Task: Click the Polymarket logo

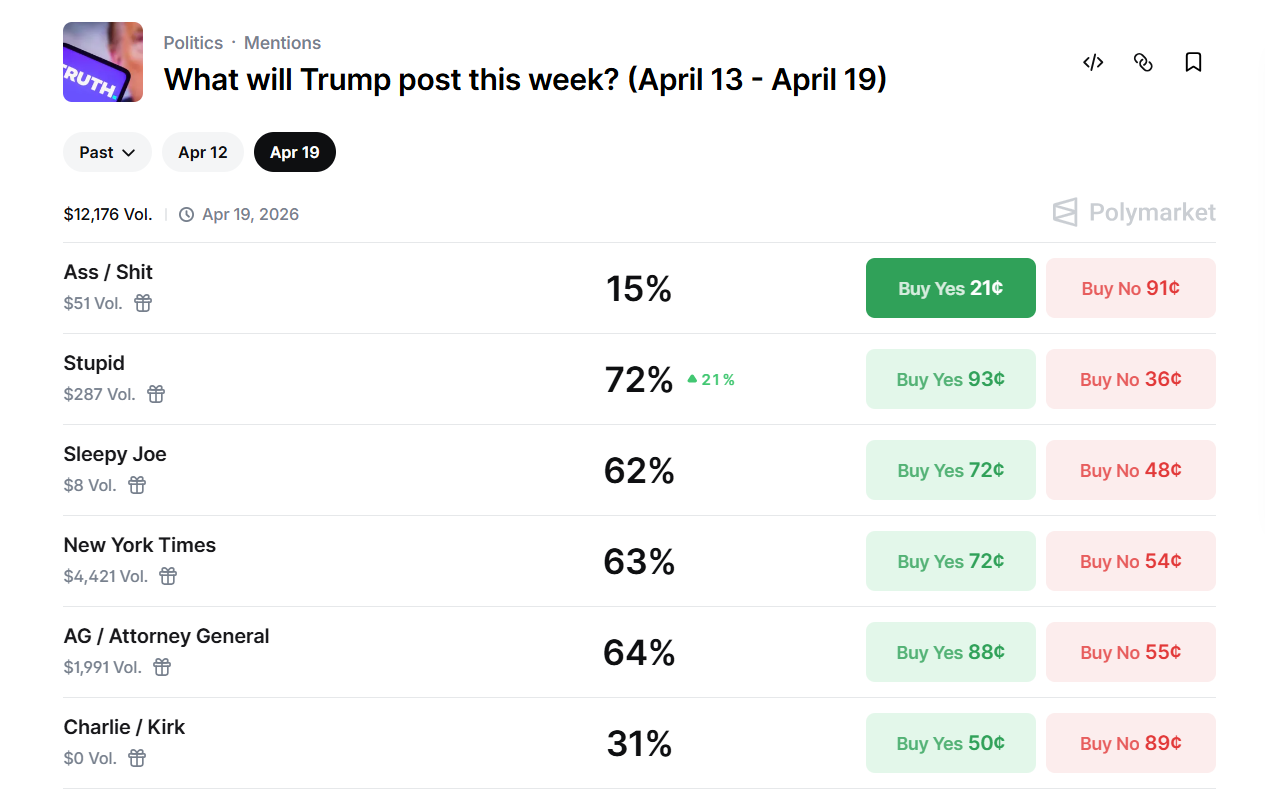Action: point(1133,212)
